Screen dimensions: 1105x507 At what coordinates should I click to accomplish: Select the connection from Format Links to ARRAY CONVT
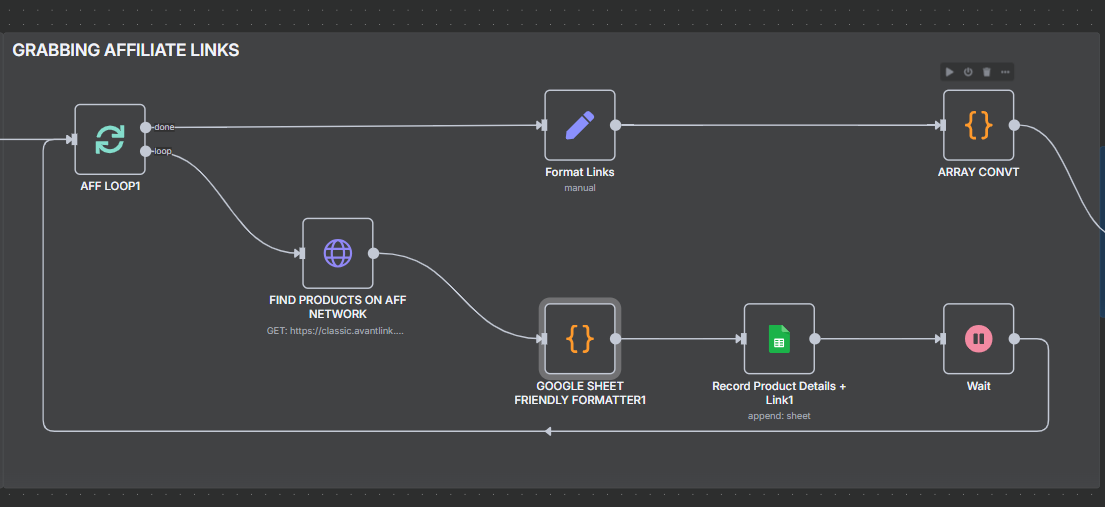pos(779,125)
